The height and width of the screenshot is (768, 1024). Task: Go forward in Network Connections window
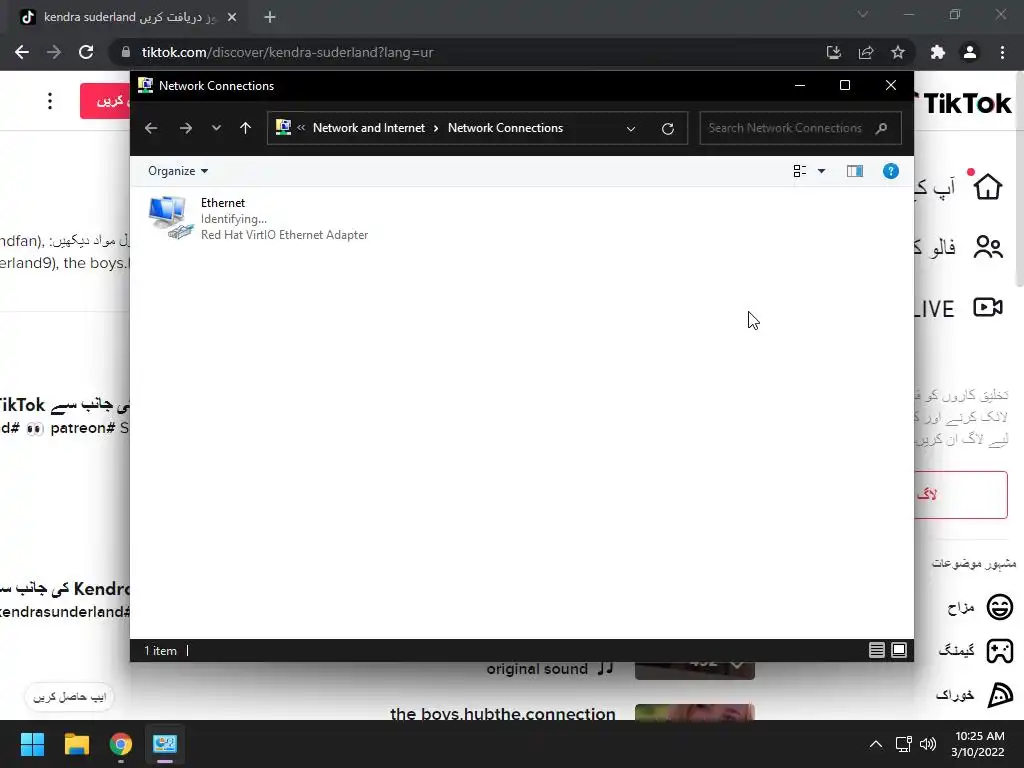point(185,128)
